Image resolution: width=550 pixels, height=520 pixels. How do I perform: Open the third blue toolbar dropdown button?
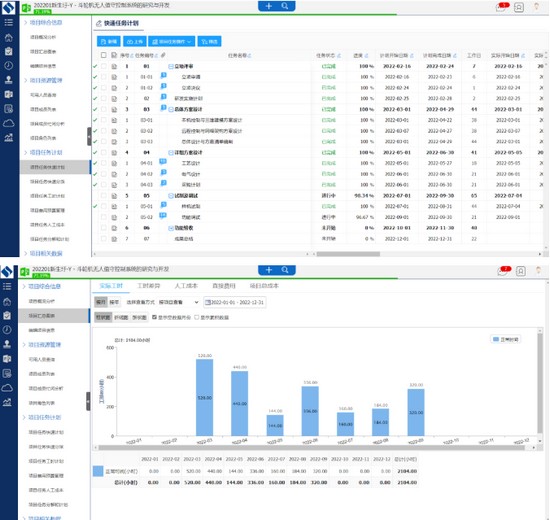click(x=172, y=41)
